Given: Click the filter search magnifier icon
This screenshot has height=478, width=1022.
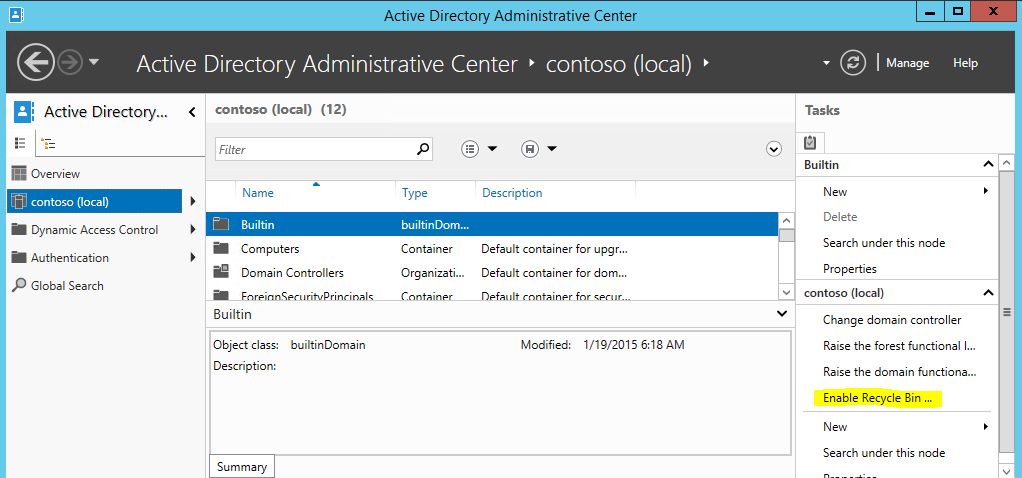Looking at the screenshot, I should [x=423, y=149].
